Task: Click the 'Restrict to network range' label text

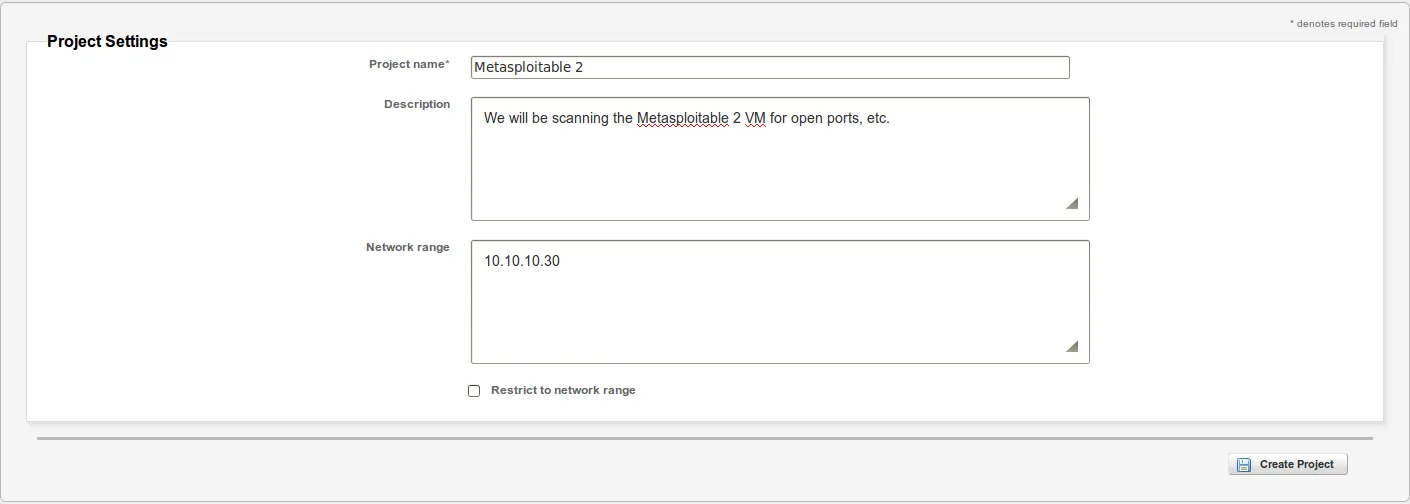Action: click(x=563, y=391)
